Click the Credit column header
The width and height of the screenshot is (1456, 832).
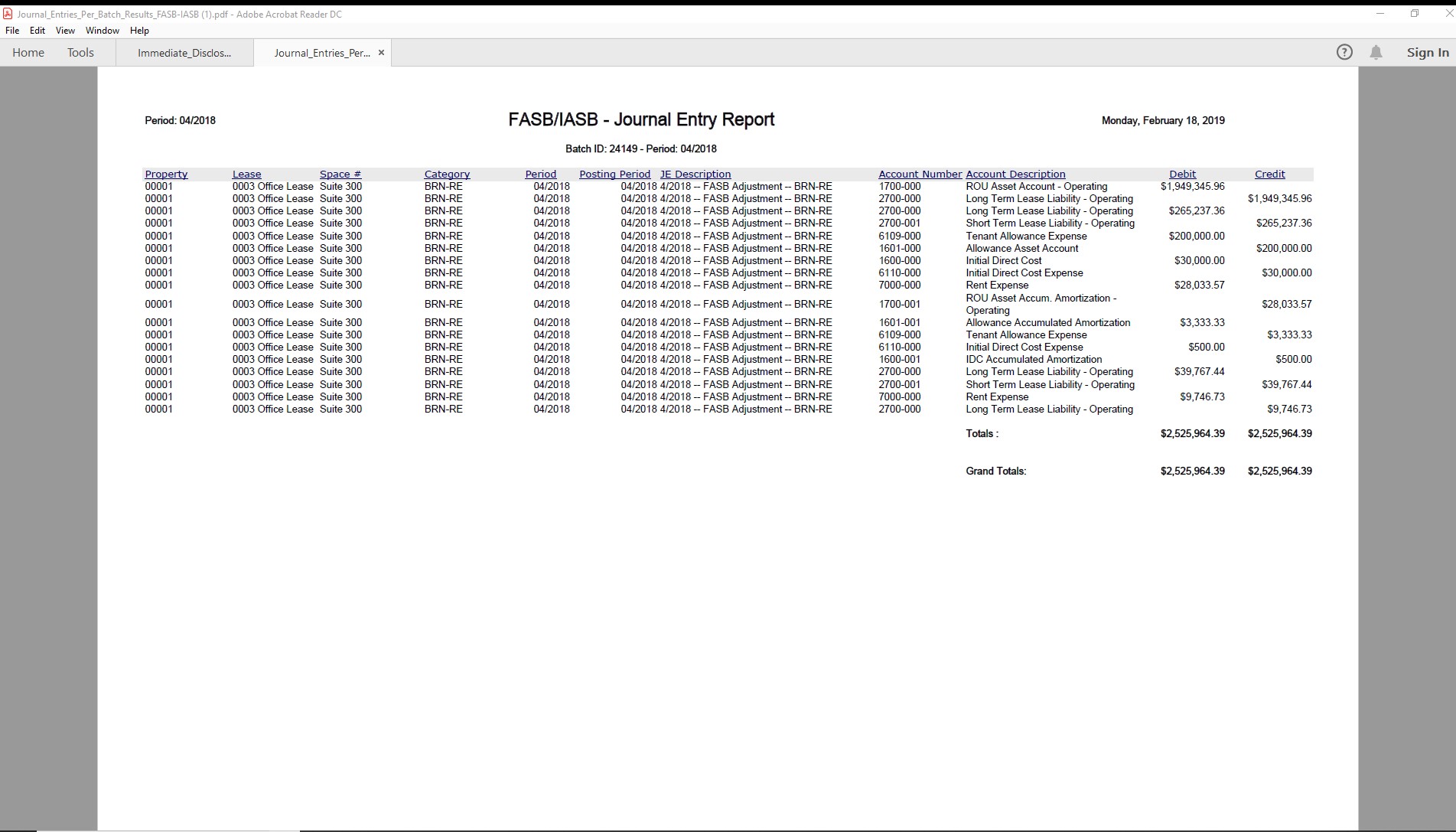point(1269,175)
